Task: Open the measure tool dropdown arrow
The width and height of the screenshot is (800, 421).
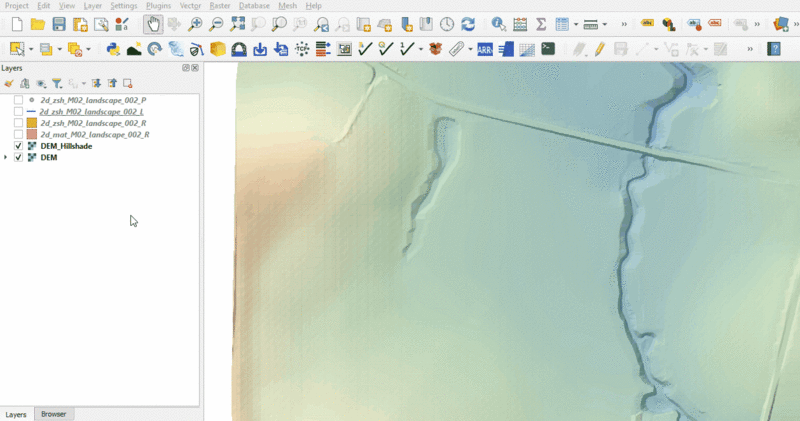Action: 605,24
